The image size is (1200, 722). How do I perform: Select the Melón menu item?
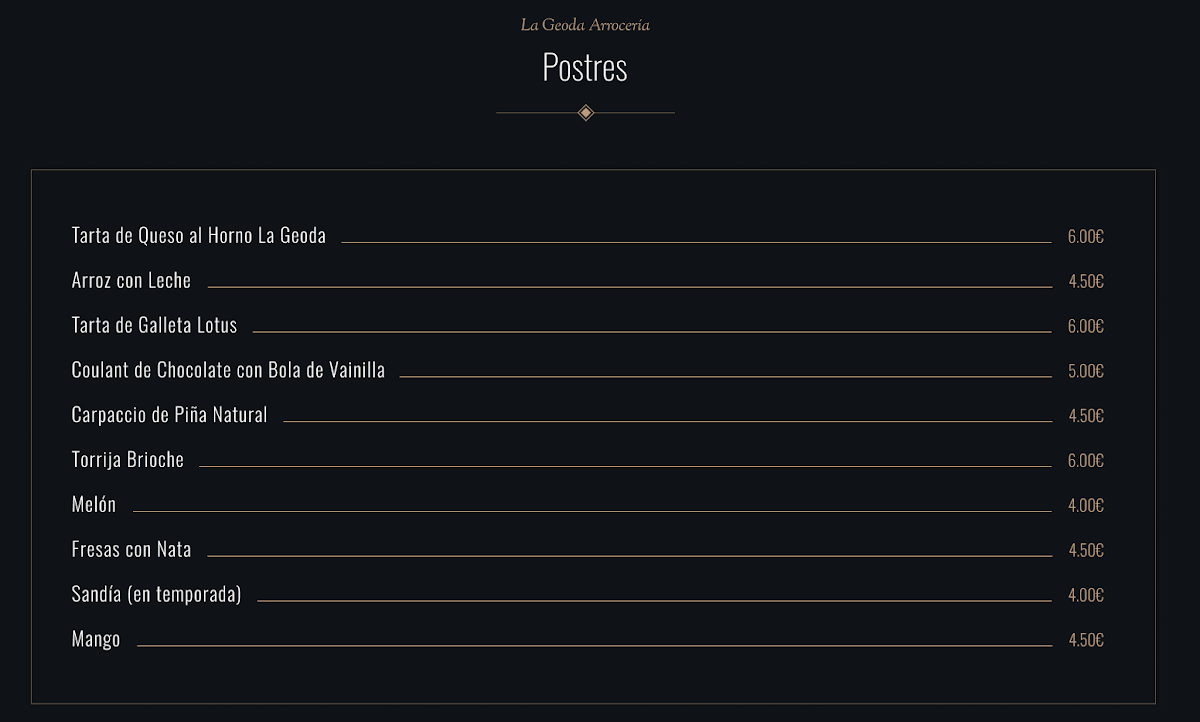(94, 505)
